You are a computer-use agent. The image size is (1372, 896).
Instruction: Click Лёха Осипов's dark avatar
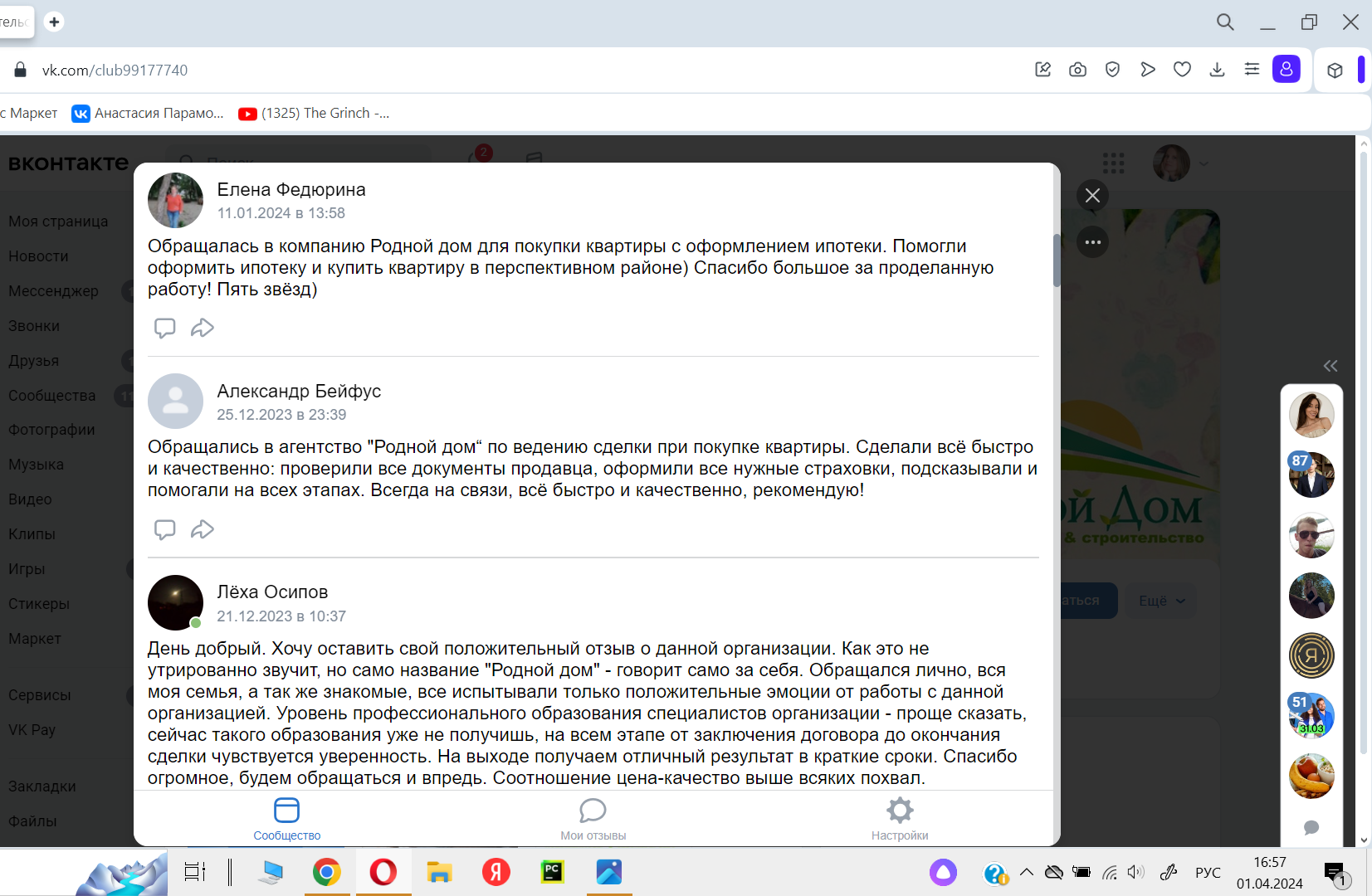[175, 603]
